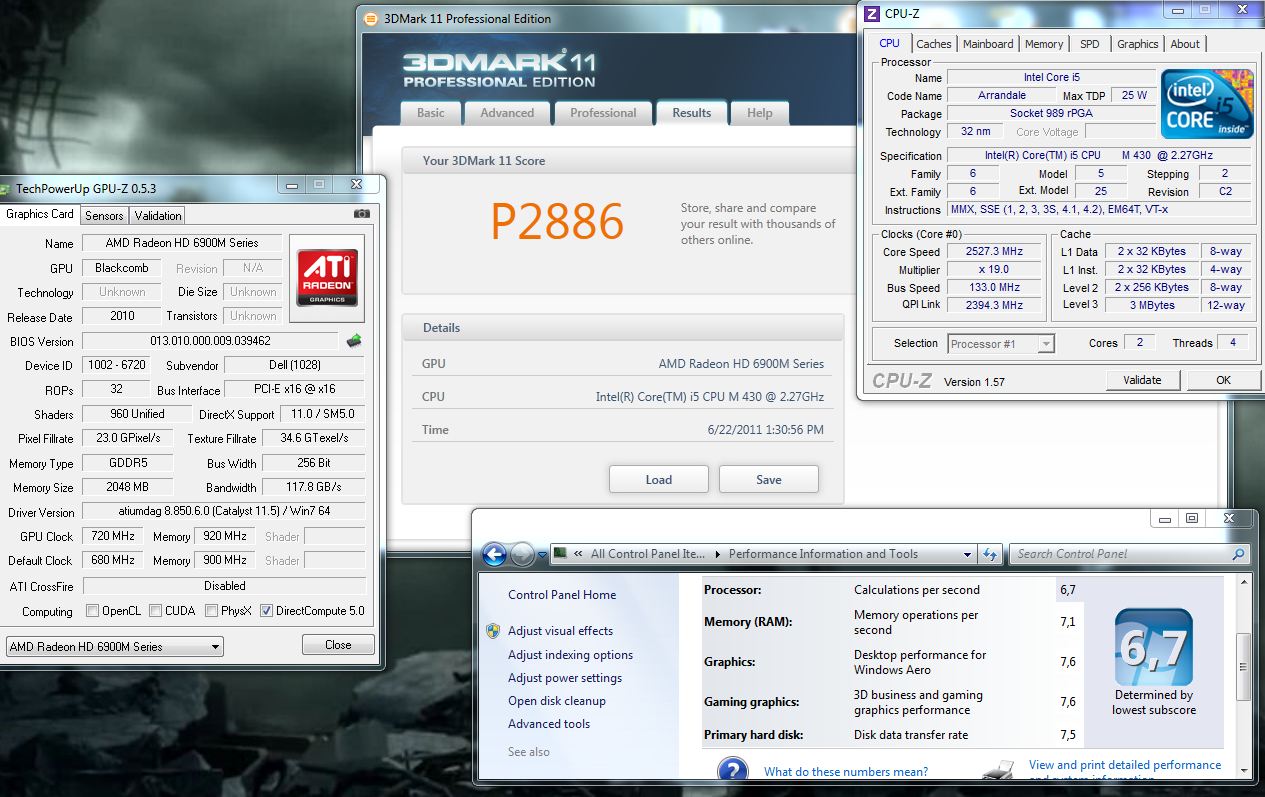This screenshot has width=1265, height=797.
Task: Open the Help tab in 3DMark 11
Action: (x=760, y=113)
